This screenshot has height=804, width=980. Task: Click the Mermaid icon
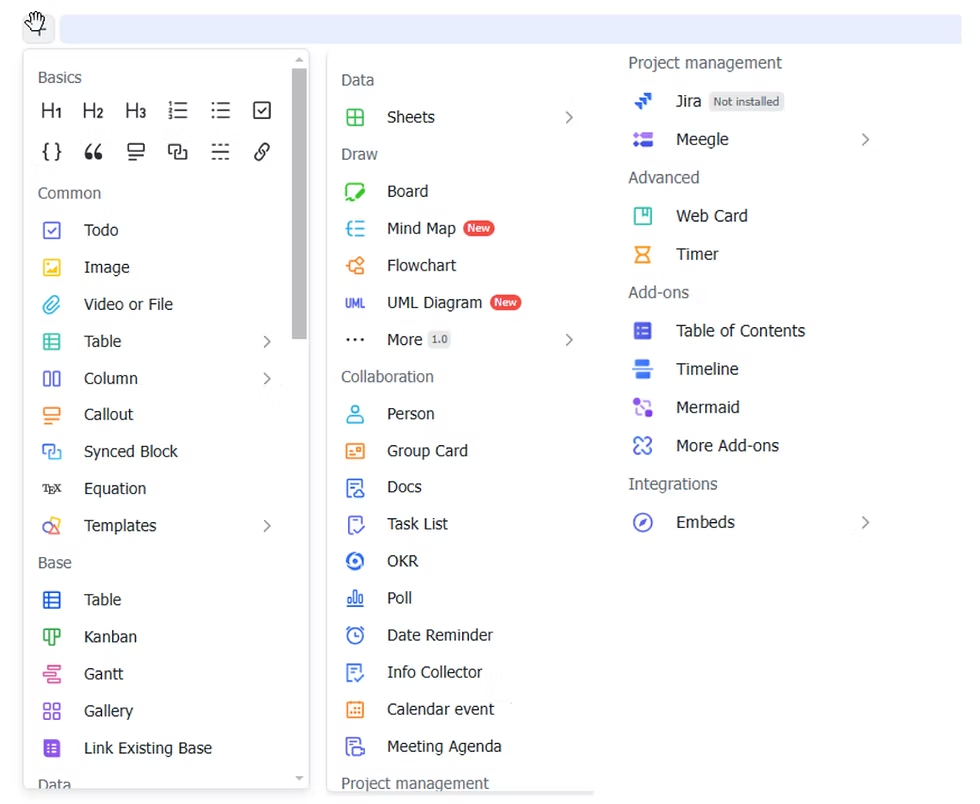point(642,408)
